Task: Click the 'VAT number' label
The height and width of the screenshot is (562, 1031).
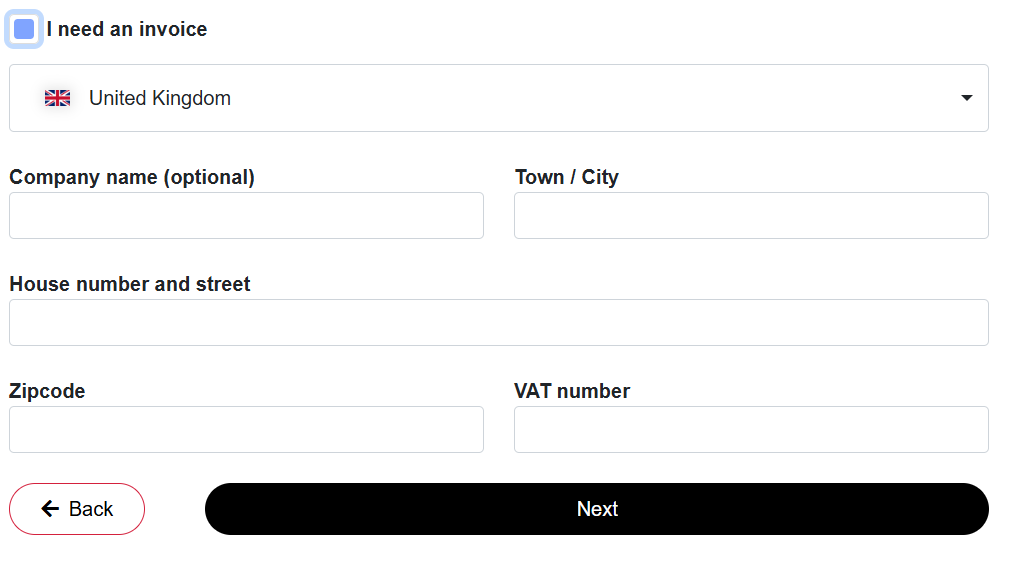Action: click(572, 391)
